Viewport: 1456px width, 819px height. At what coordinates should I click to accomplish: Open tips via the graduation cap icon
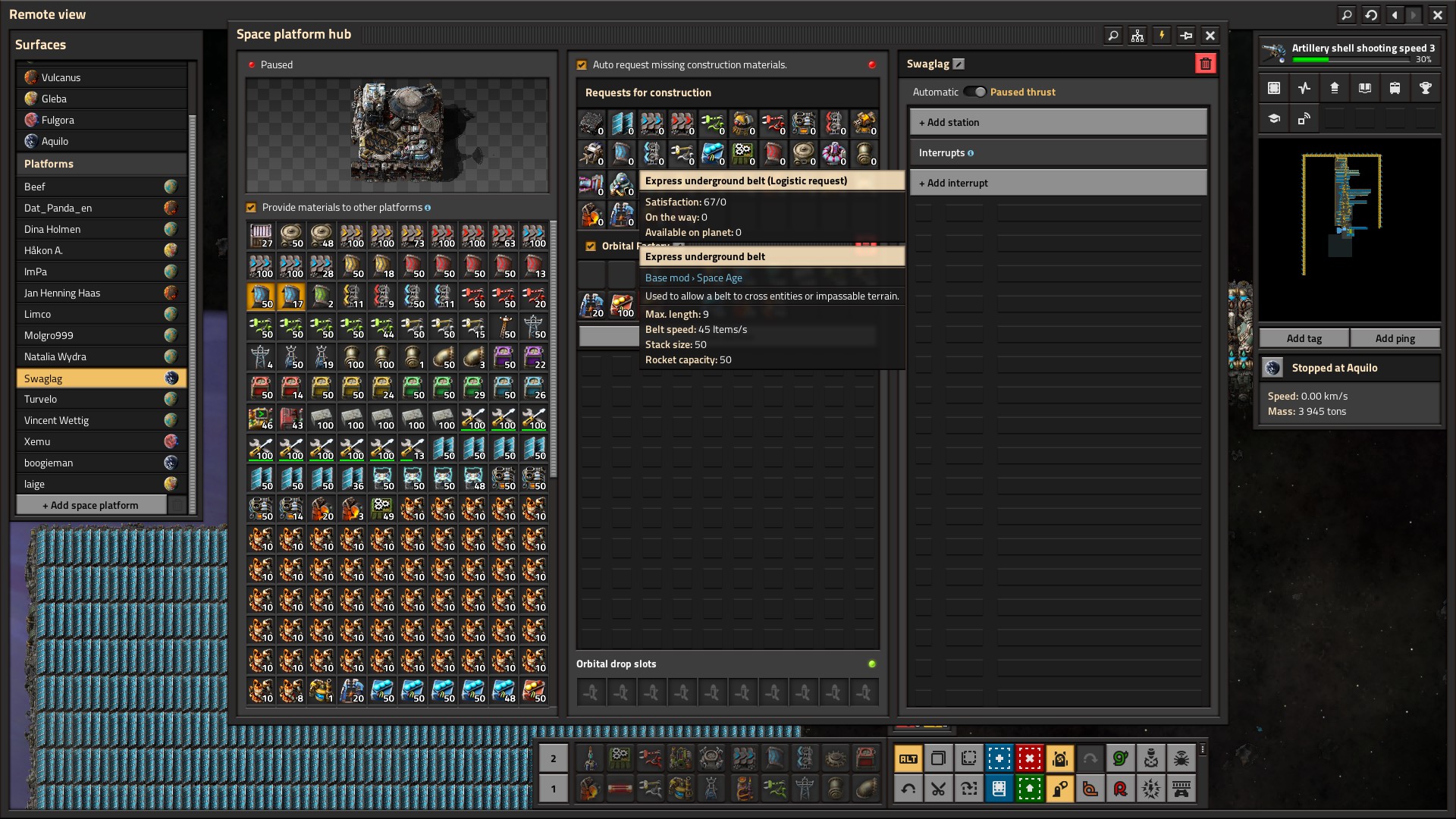tap(1274, 118)
